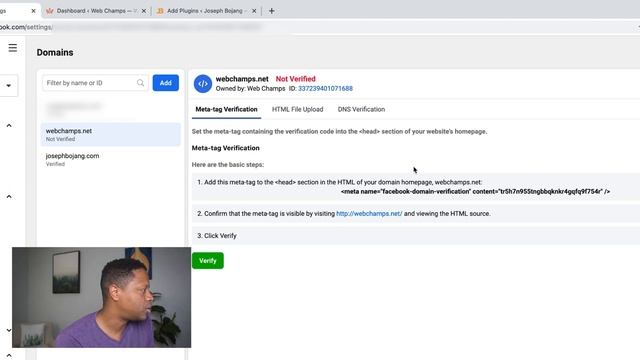Click step 3 'Click Verify' text
The width and height of the screenshot is (640, 360).
(x=217, y=236)
